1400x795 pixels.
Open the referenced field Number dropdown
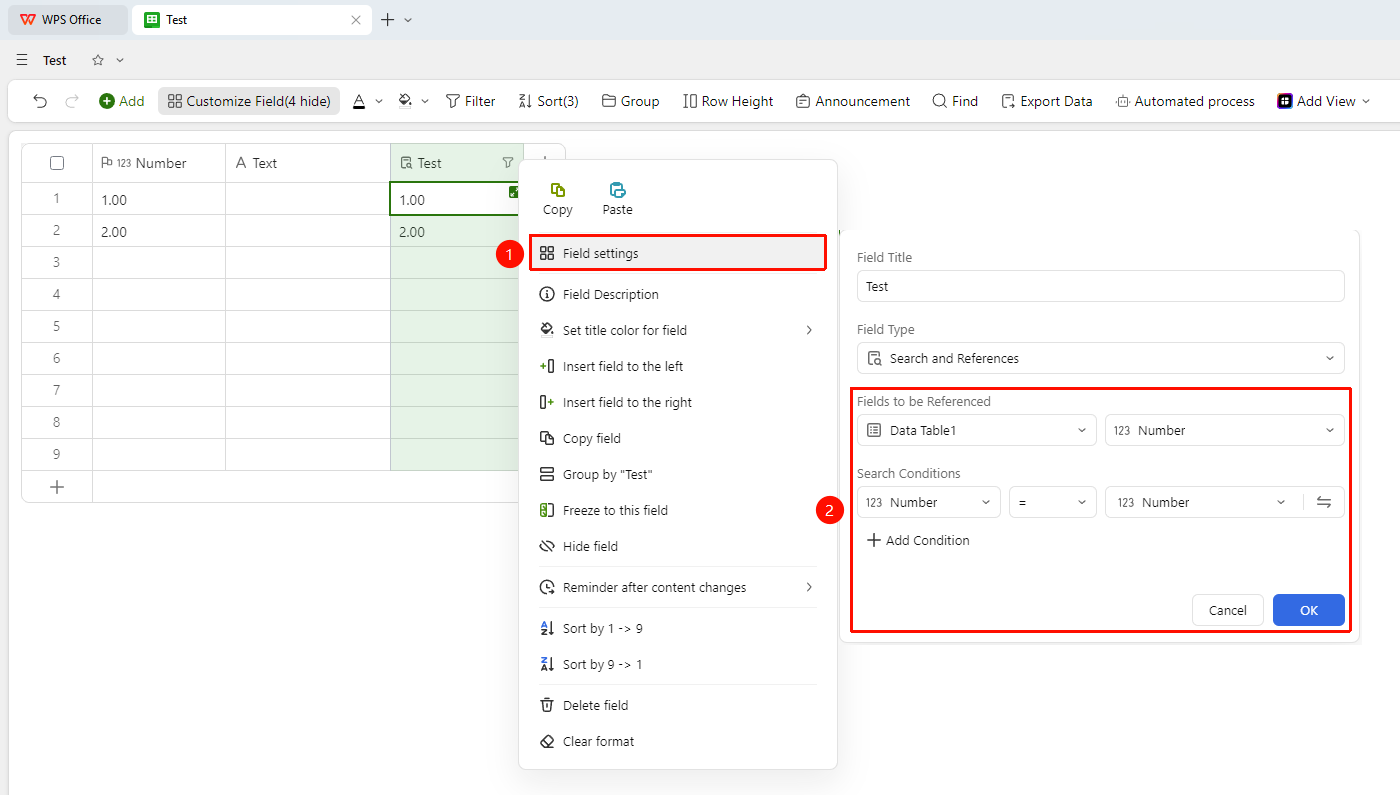point(1225,430)
